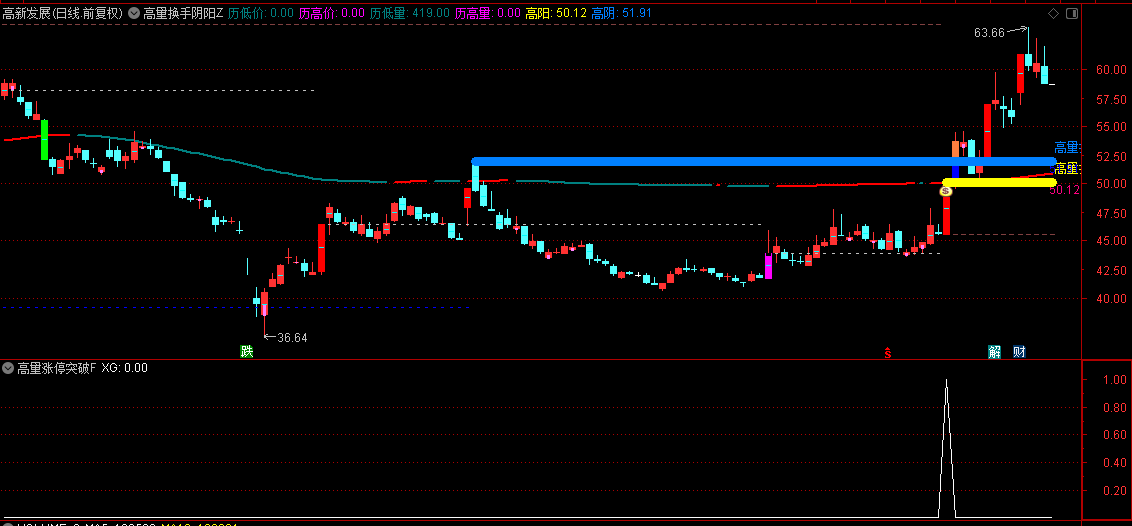Click the diamond icon at chart top-right
Image resolution: width=1132 pixels, height=526 pixels.
[x=1053, y=14]
